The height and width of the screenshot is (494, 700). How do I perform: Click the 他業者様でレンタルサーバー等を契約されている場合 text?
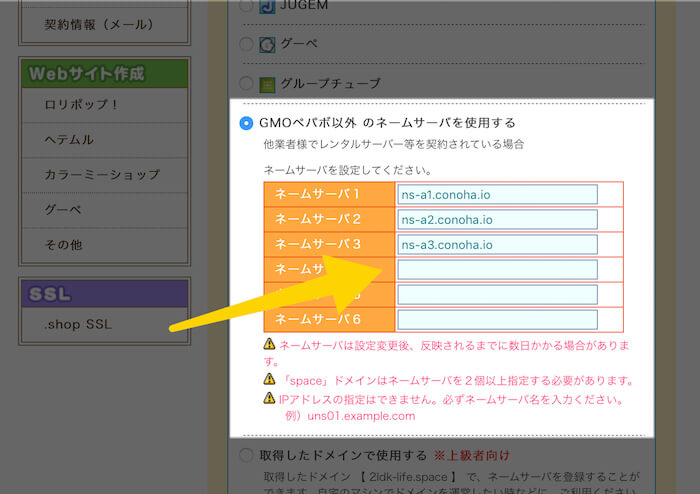pos(393,144)
